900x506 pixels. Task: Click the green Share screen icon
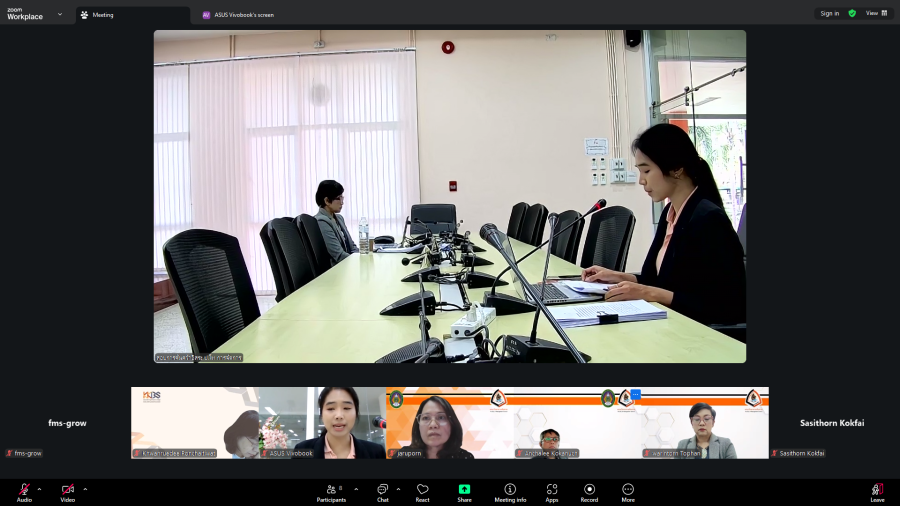(x=464, y=491)
